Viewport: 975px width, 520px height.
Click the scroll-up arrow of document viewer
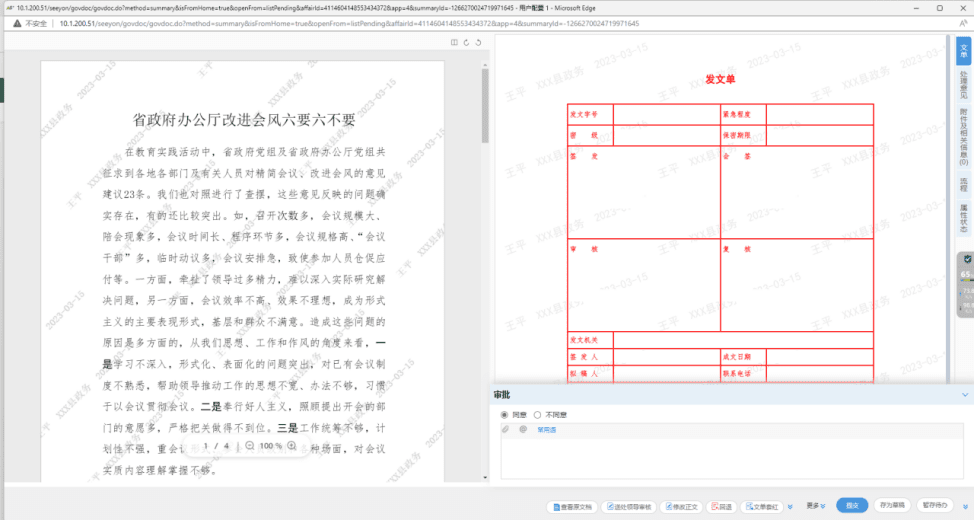click(485, 65)
